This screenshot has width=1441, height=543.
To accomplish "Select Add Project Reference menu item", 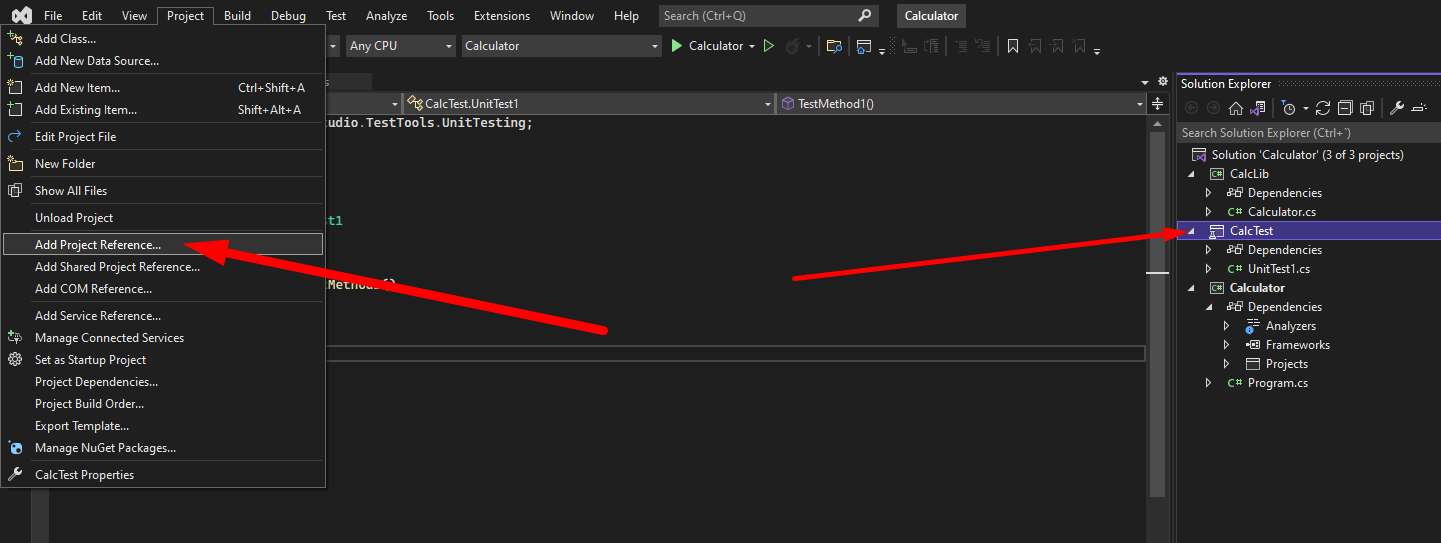I will [x=98, y=245].
